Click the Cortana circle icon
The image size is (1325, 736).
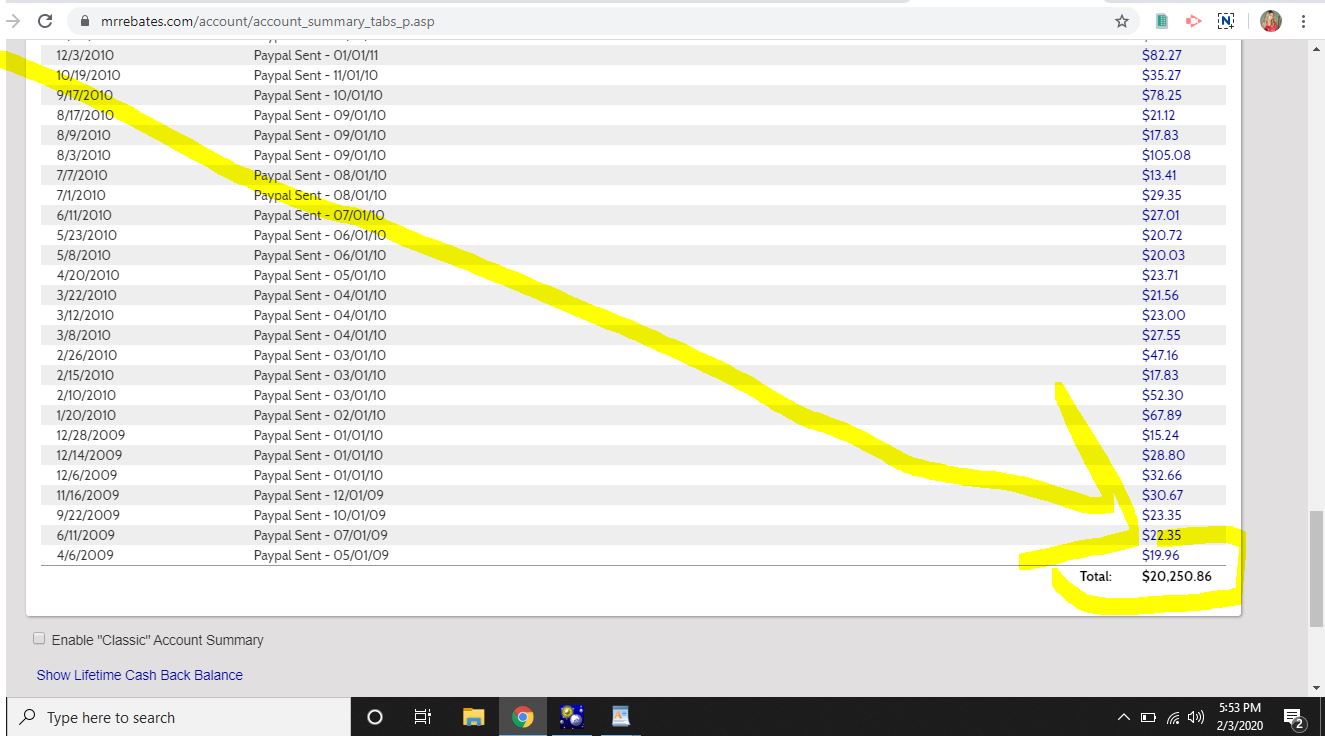[375, 717]
